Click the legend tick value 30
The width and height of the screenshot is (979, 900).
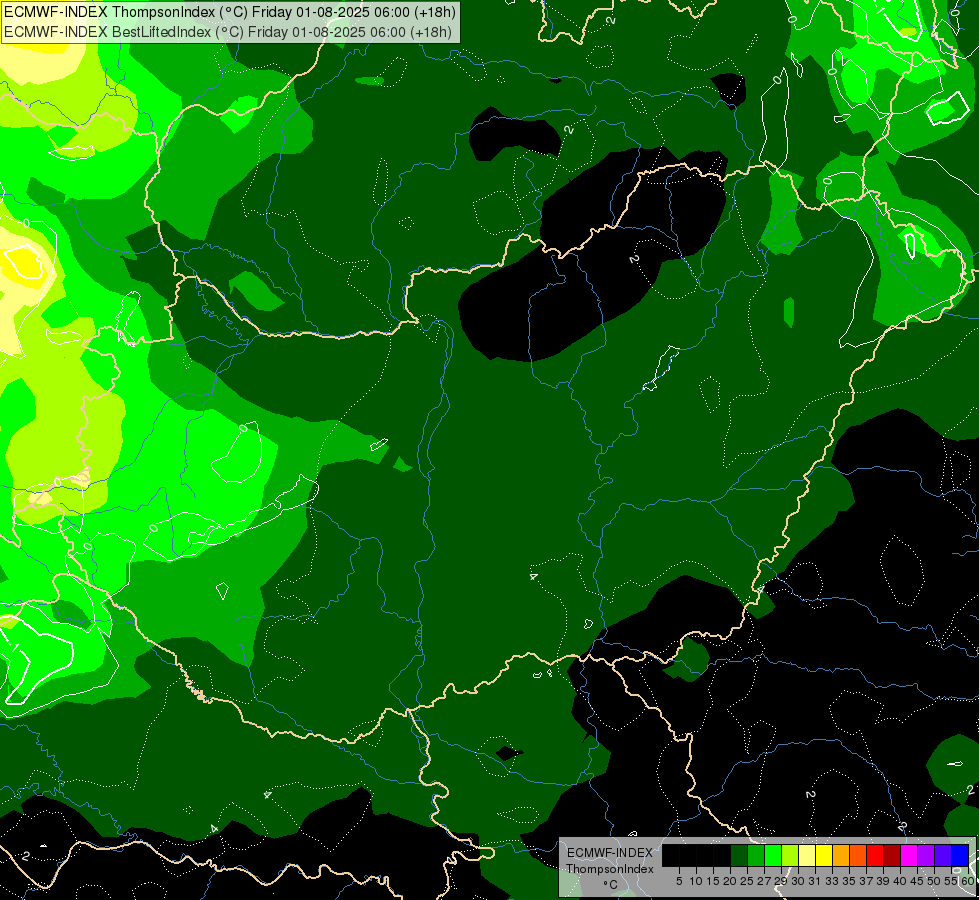click(x=798, y=881)
